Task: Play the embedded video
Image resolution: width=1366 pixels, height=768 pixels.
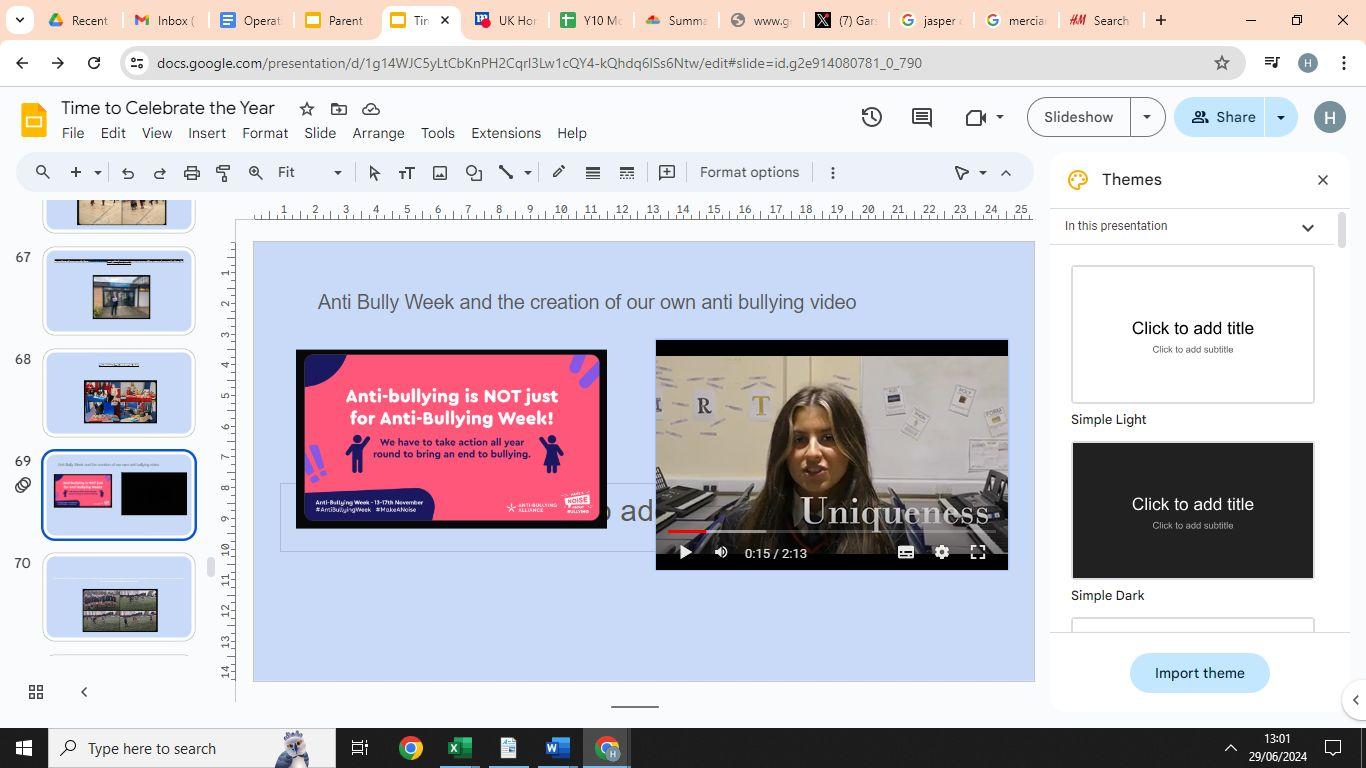Action: tap(685, 552)
